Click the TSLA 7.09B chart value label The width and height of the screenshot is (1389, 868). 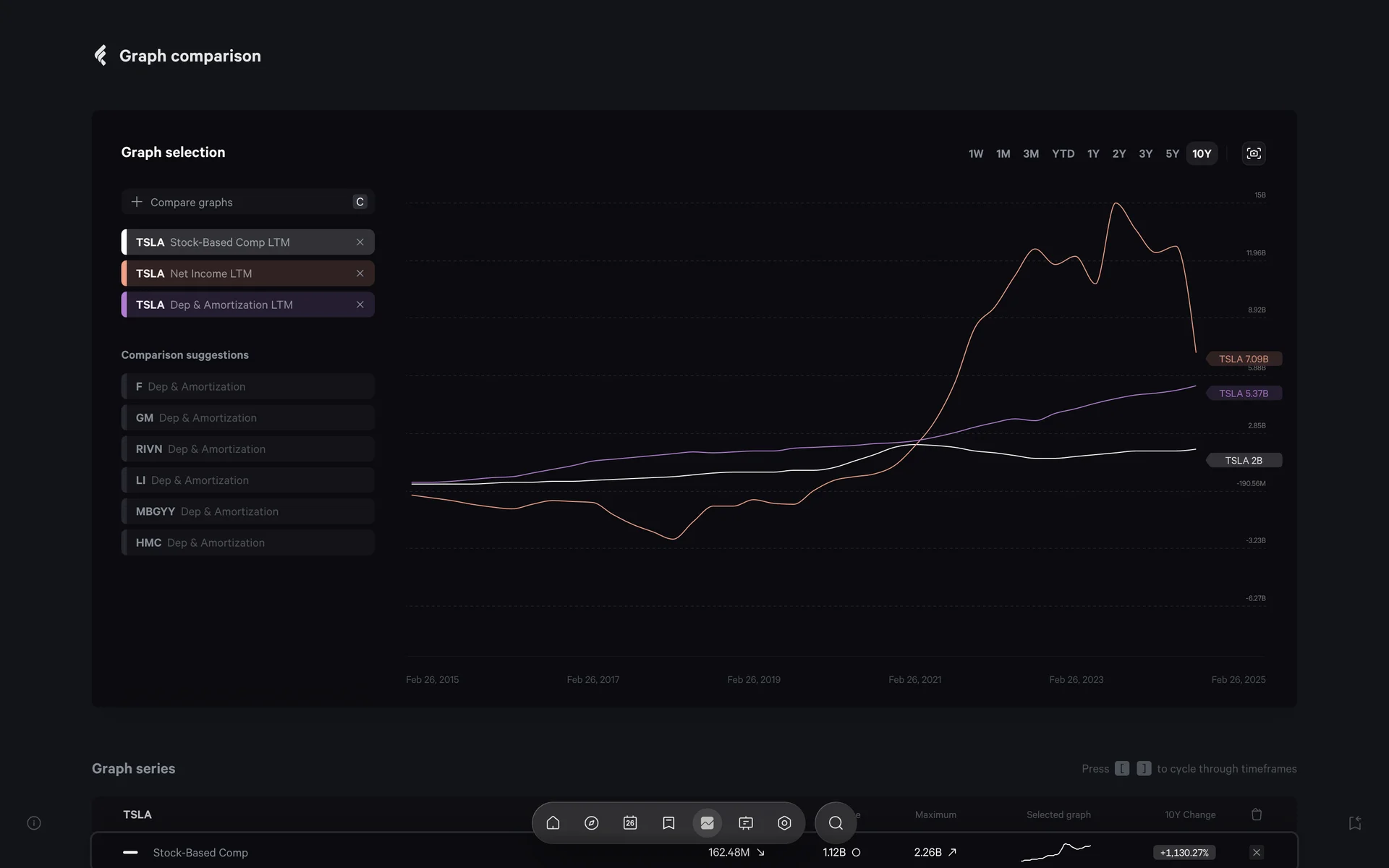1243,359
